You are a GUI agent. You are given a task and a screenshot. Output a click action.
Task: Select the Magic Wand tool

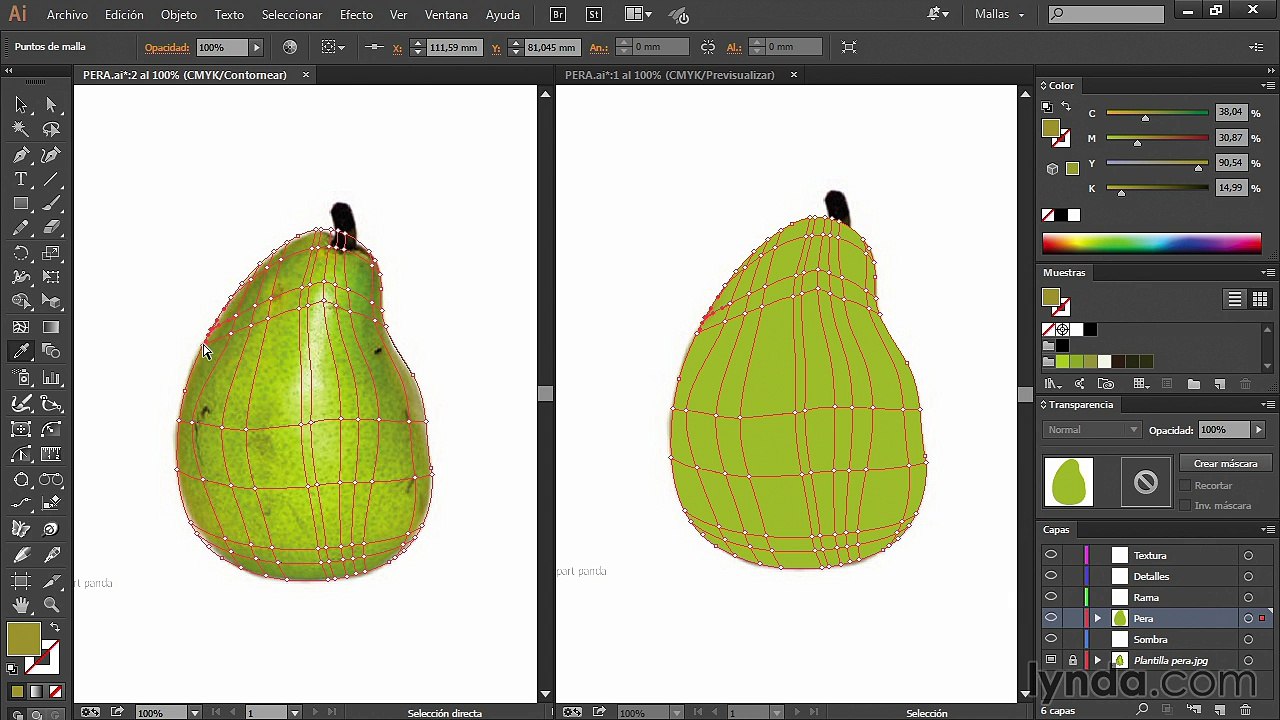coord(21,129)
